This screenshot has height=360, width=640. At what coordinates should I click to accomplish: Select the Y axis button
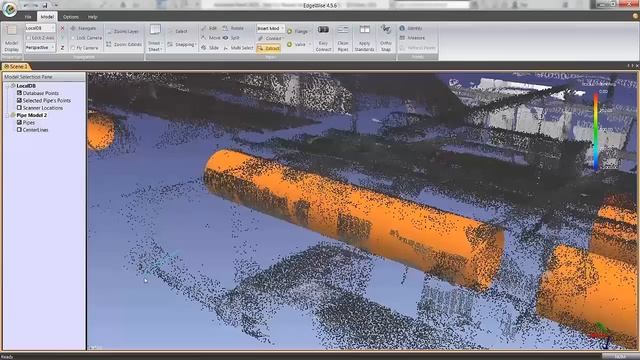62,38
